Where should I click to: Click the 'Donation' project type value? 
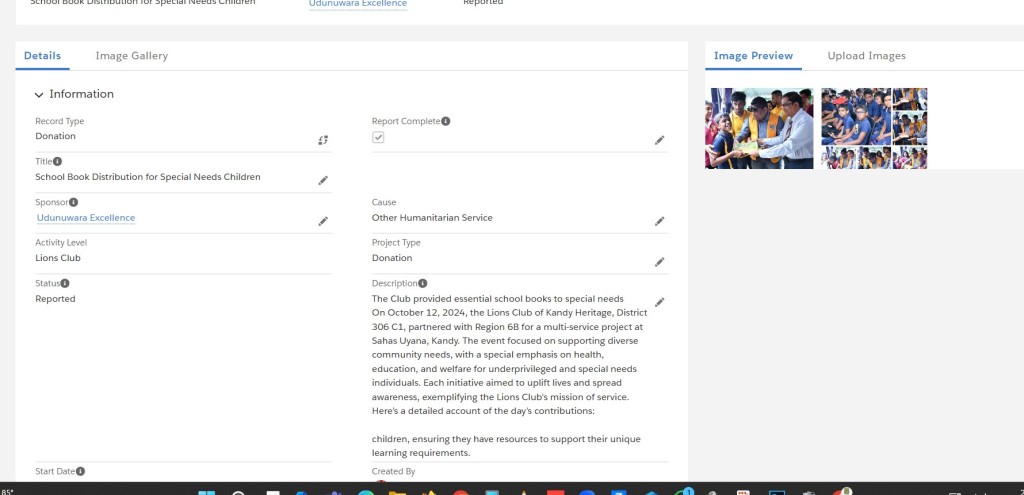click(392, 258)
